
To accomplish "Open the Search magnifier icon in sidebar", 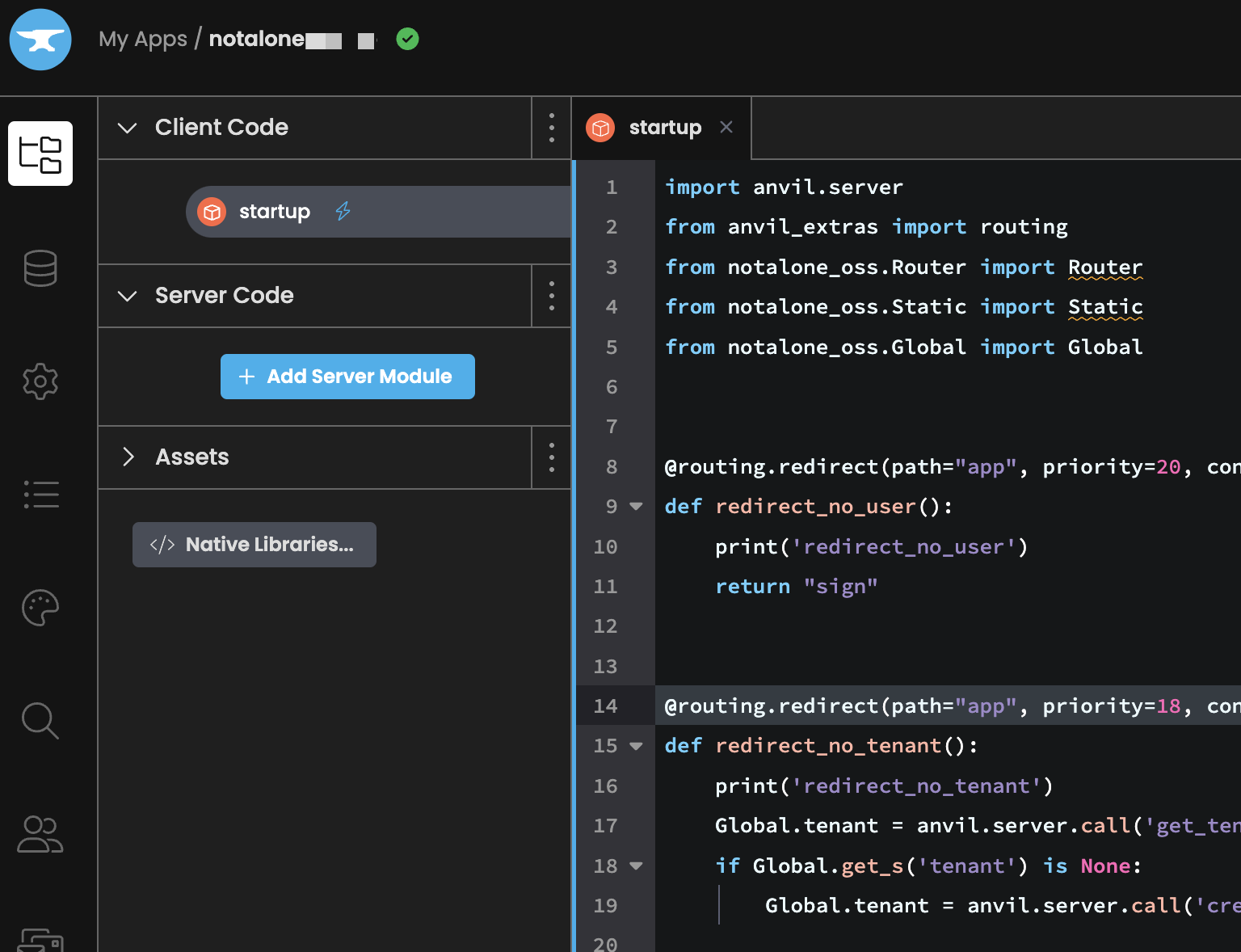I will click(x=40, y=721).
